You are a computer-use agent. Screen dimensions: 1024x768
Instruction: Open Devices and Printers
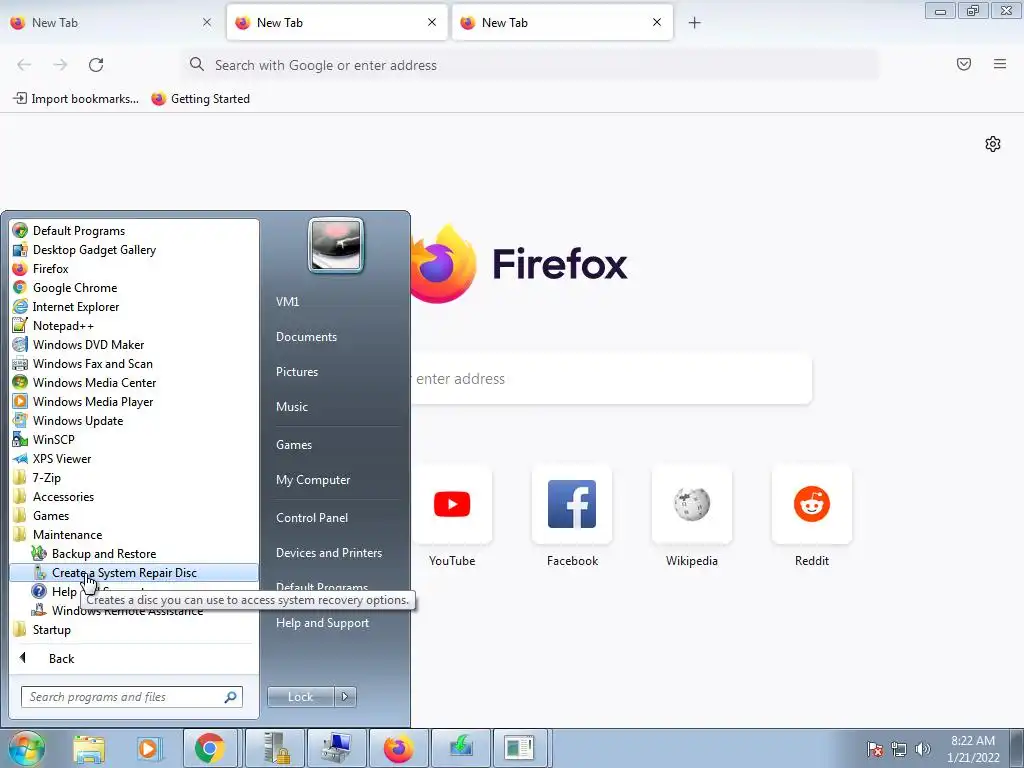(x=328, y=552)
